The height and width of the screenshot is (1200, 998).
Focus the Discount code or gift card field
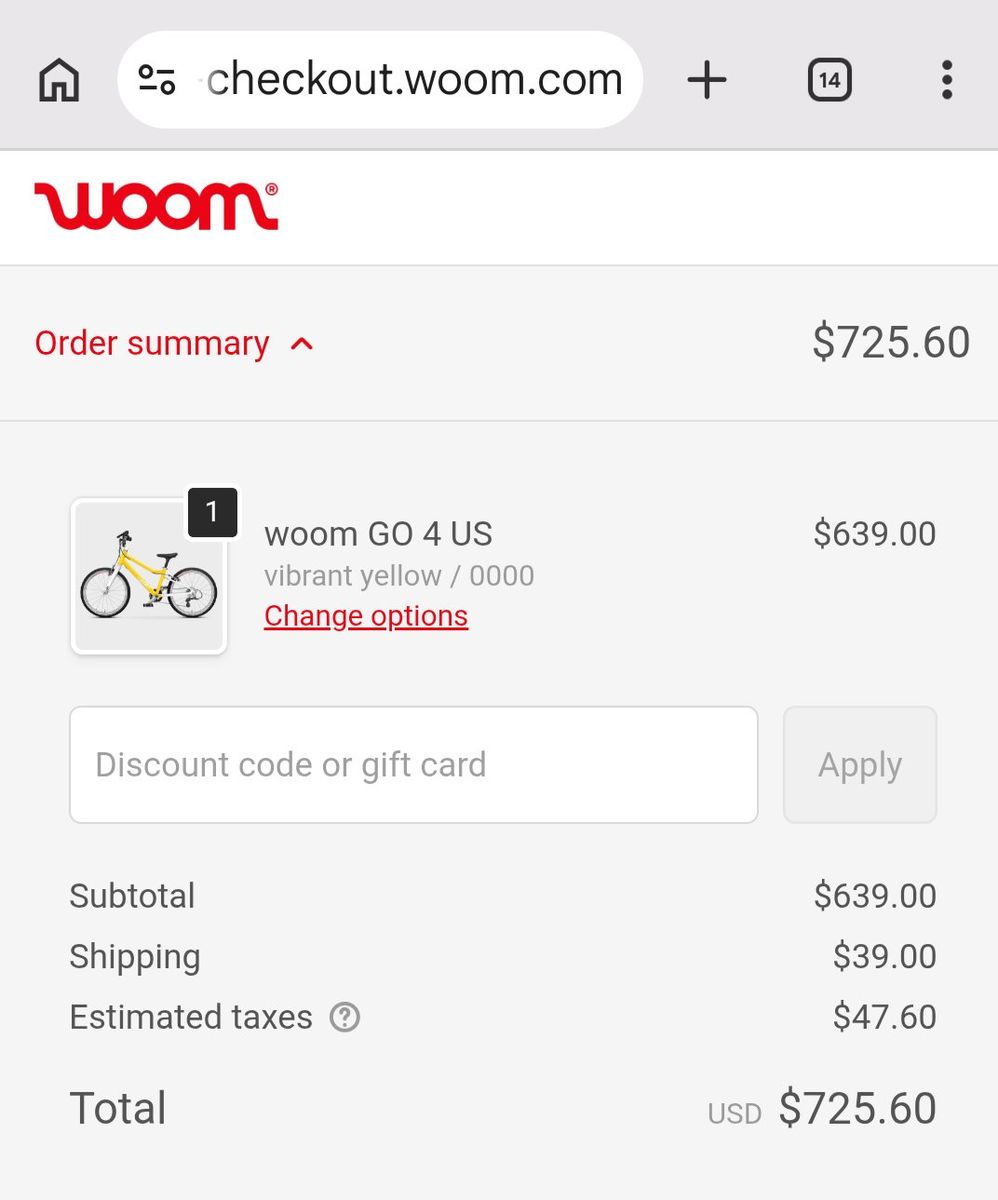[x=414, y=765]
